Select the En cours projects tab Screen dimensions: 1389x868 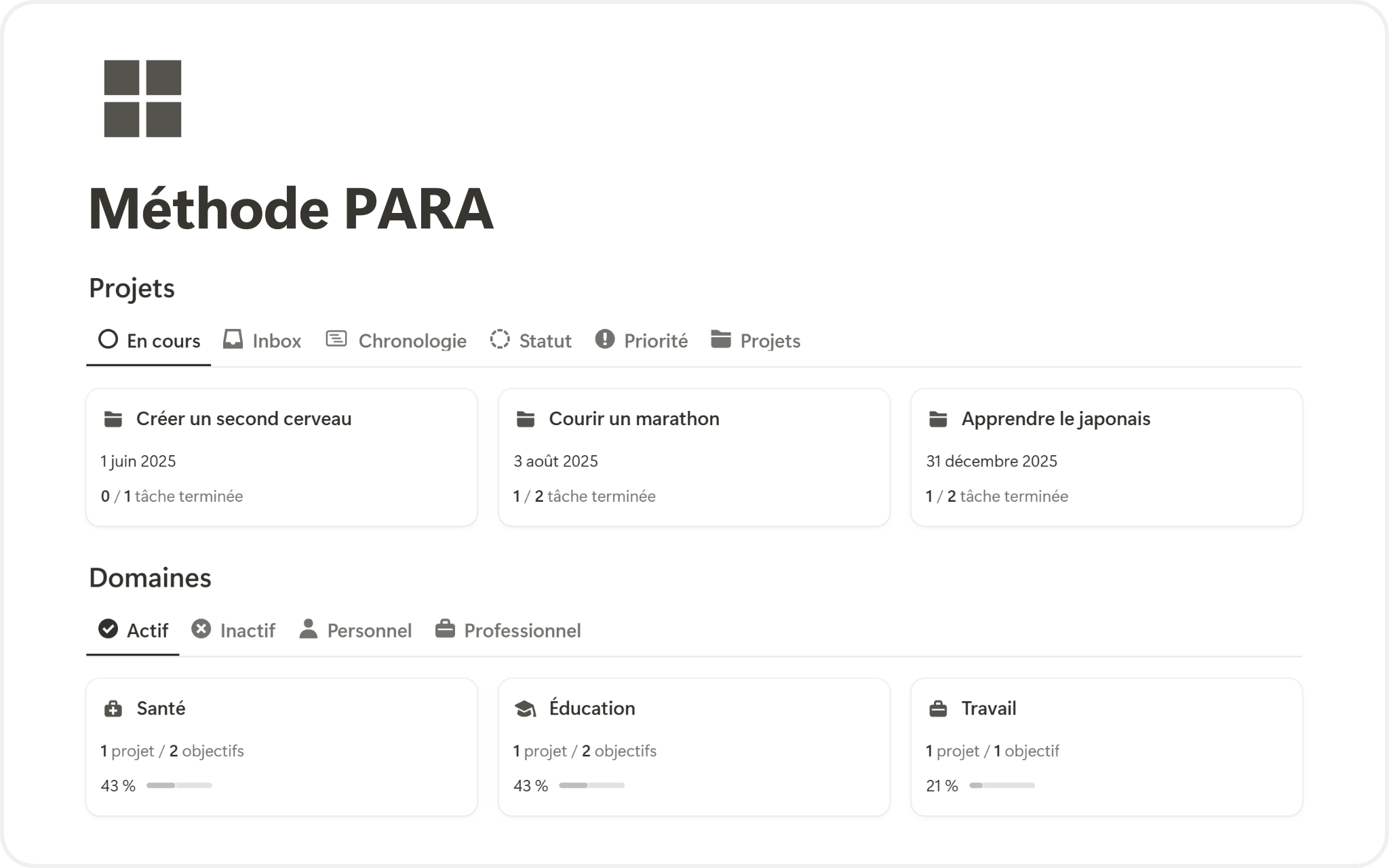coord(163,340)
